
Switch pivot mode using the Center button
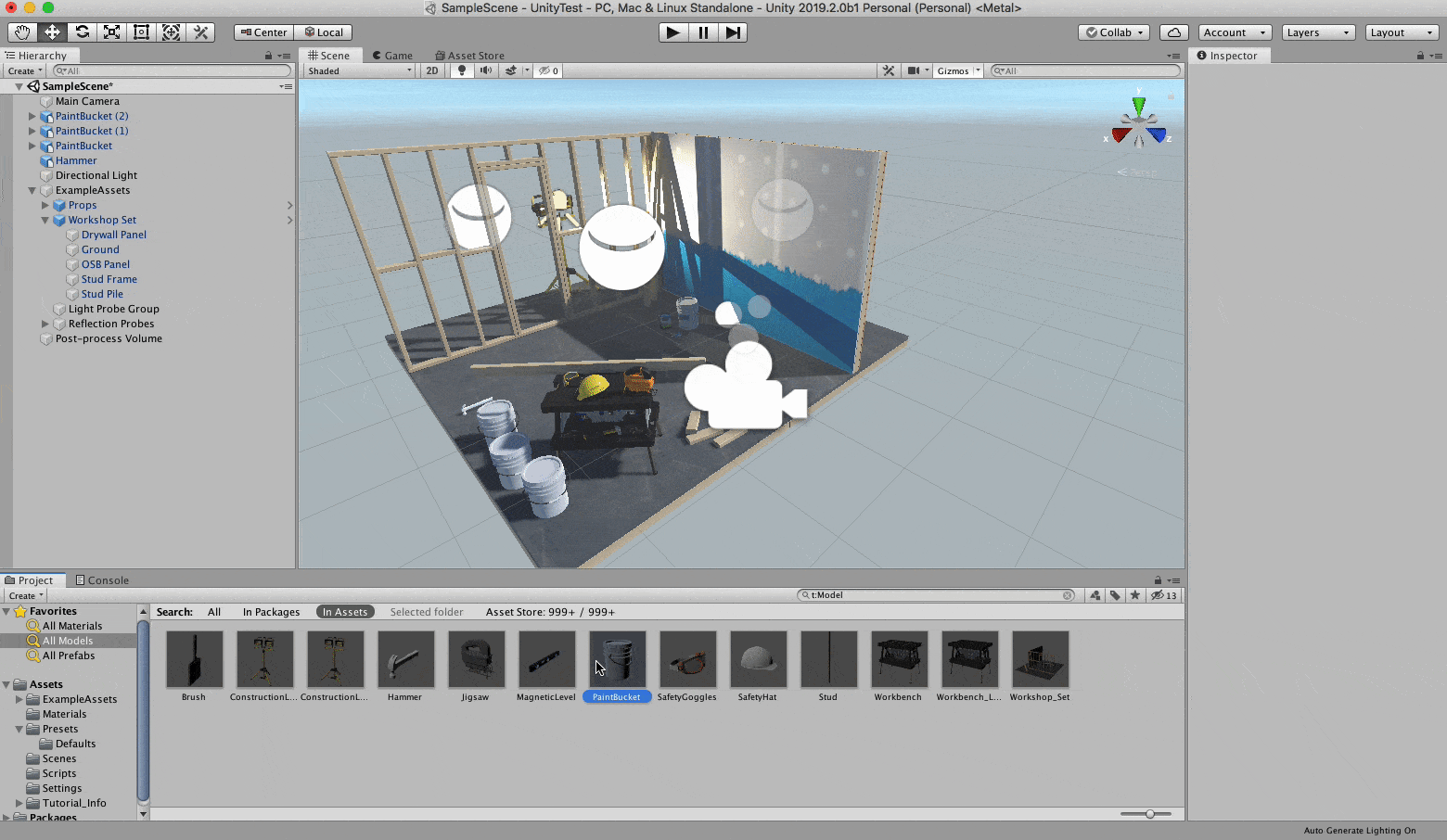tap(263, 32)
